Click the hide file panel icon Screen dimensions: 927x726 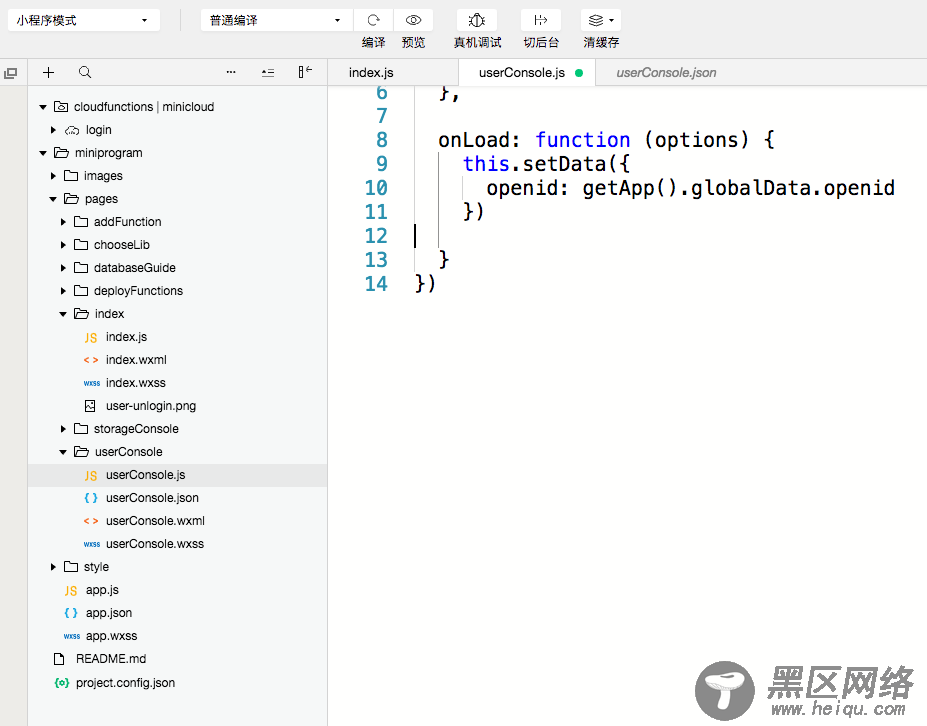305,72
